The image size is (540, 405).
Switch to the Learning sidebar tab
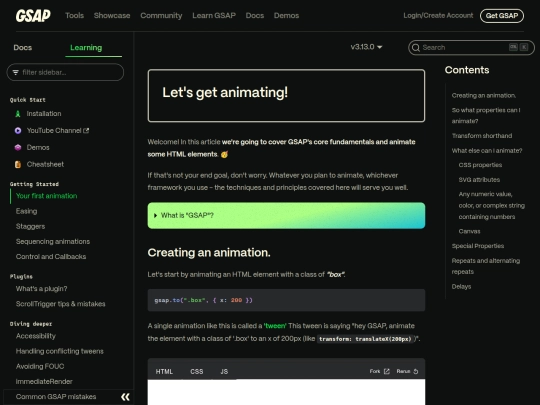(86, 48)
